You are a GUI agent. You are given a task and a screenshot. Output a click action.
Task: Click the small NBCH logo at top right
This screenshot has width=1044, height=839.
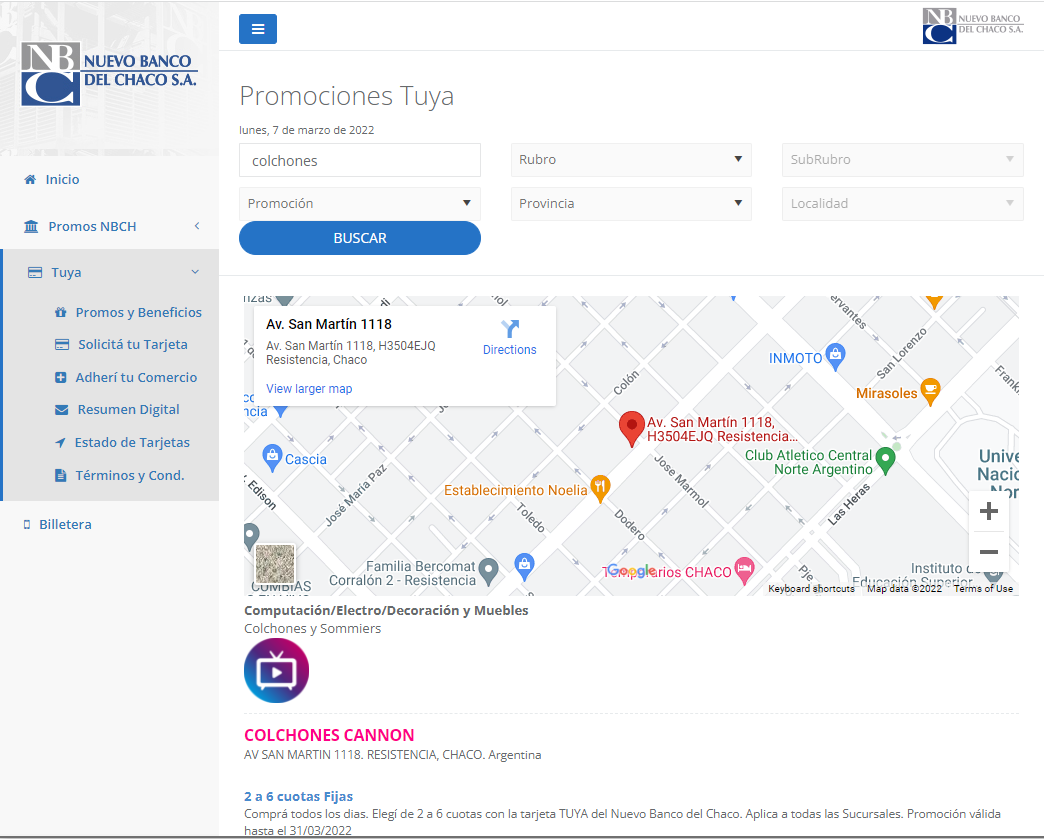[x=972, y=26]
